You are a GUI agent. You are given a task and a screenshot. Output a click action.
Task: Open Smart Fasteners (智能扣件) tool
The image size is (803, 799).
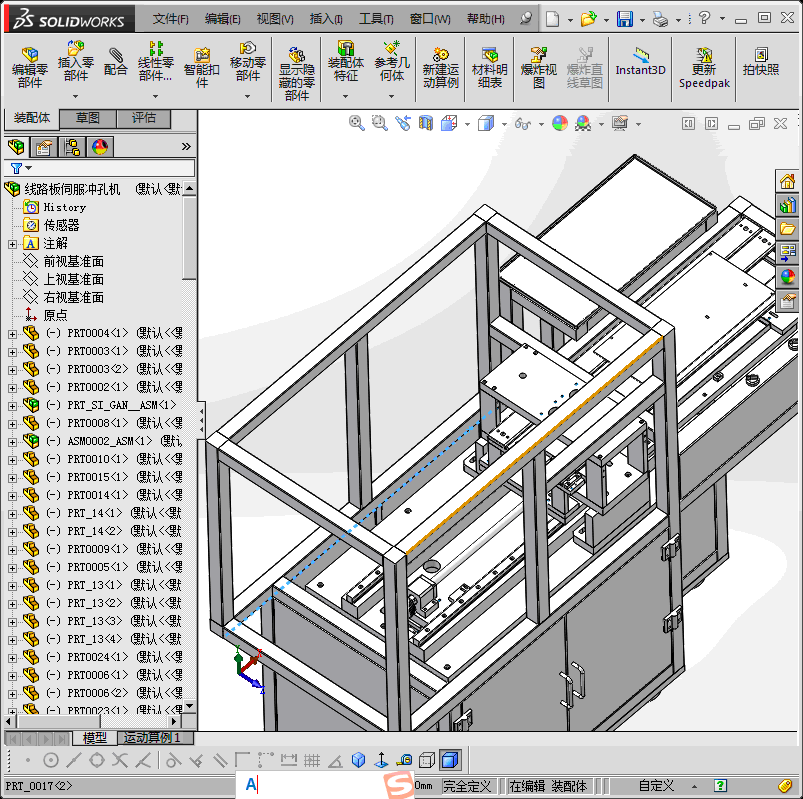point(202,67)
